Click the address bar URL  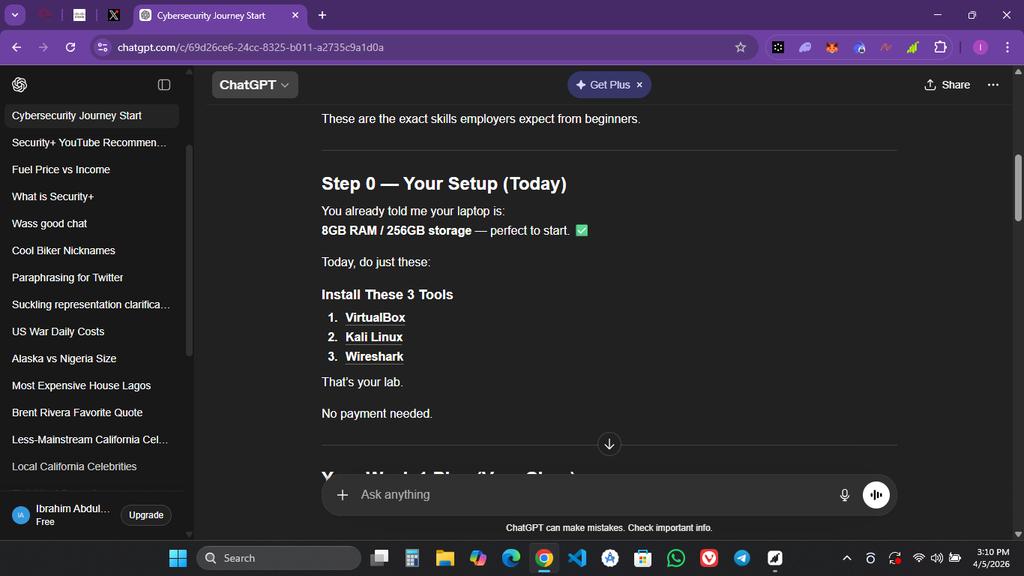click(250, 47)
